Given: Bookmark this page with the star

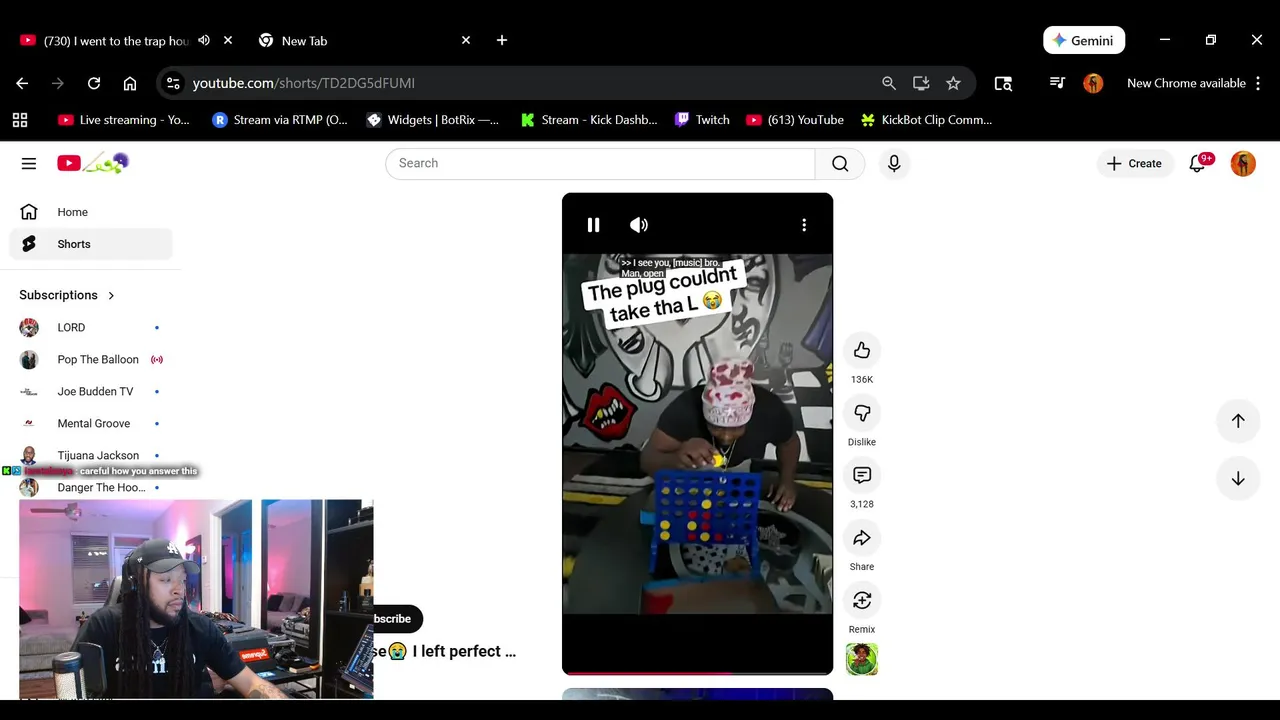Looking at the screenshot, I should (x=953, y=83).
